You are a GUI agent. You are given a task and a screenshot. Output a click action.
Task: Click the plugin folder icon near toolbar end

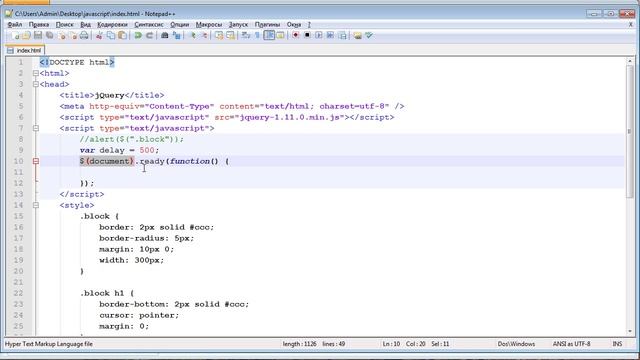coord(358,36)
